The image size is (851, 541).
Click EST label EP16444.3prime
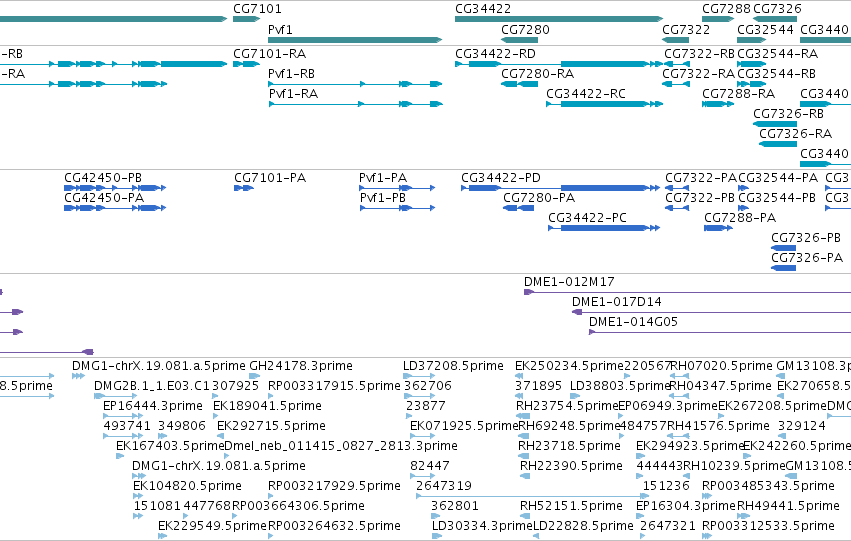pos(153,406)
